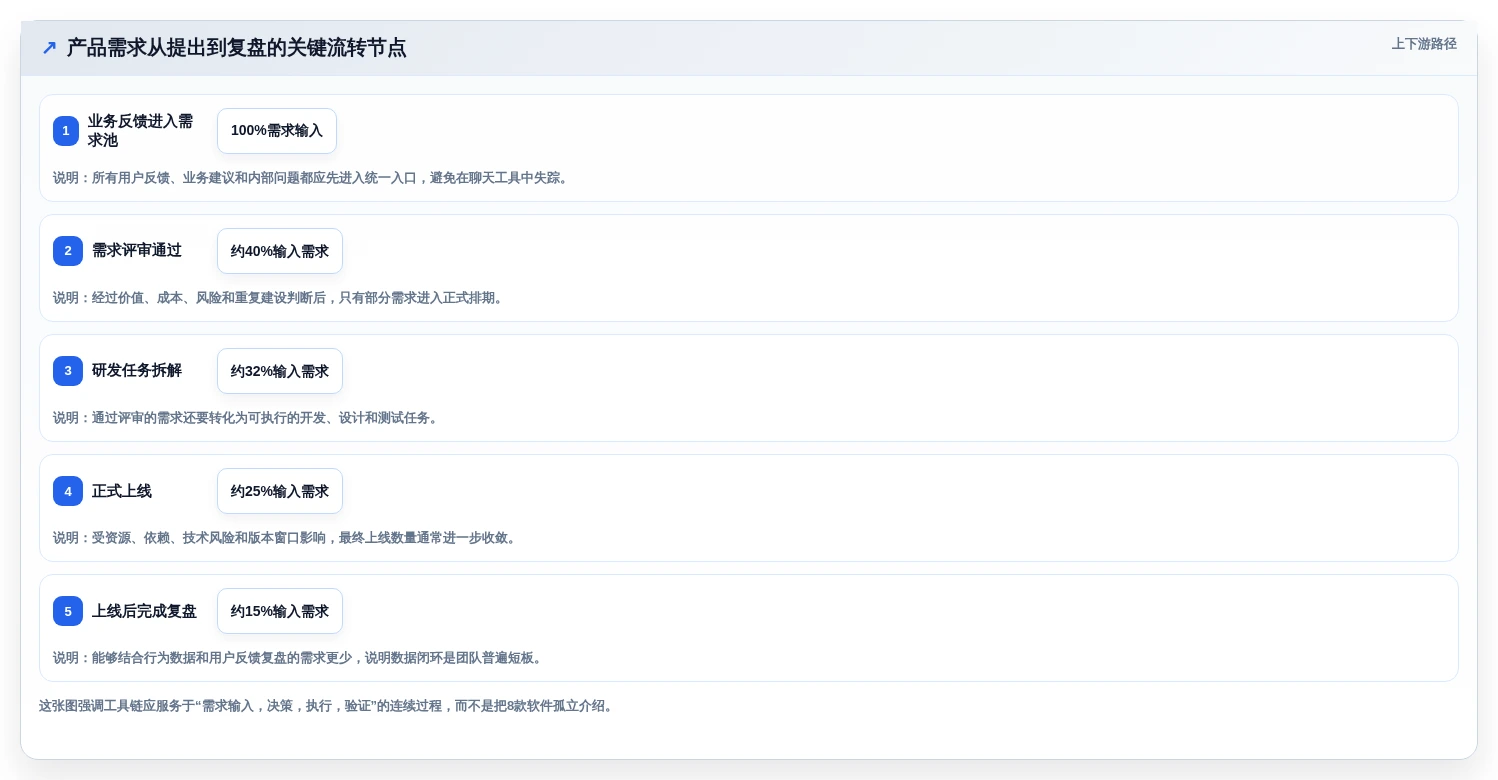Click the 约40%输入需求 pill

click(280, 251)
